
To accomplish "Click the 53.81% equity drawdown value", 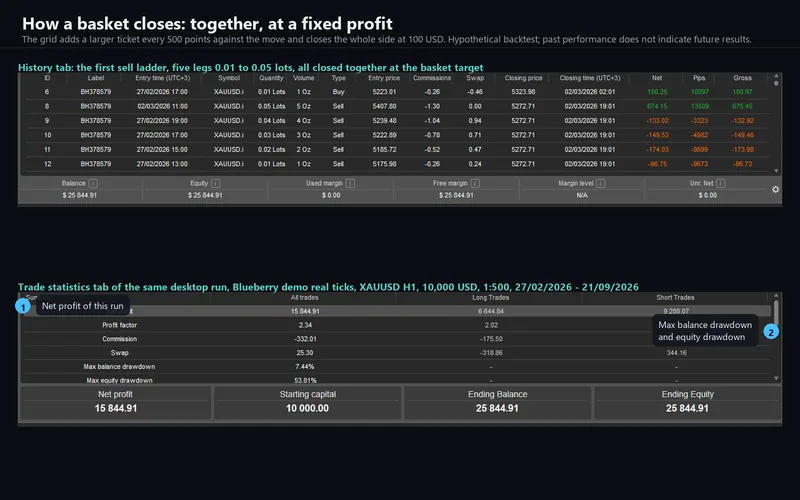I will (305, 380).
